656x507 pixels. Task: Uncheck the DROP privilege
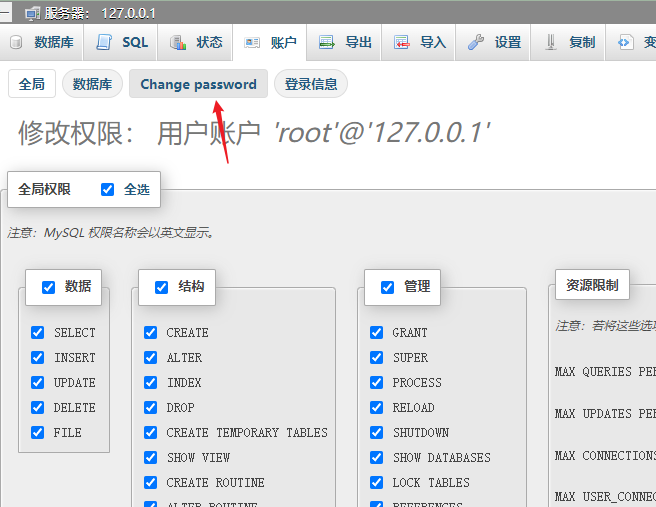point(151,407)
